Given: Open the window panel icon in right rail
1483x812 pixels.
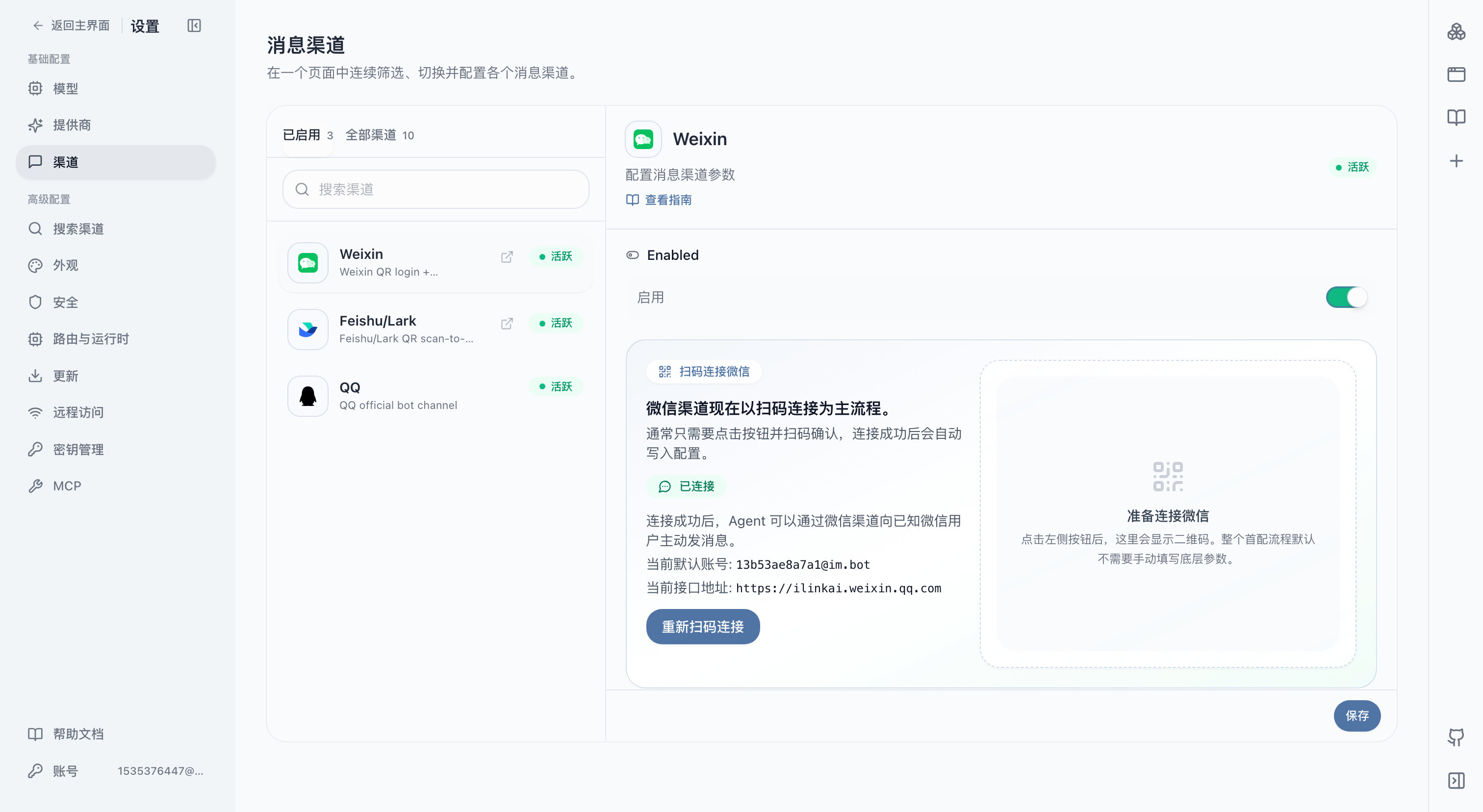Looking at the screenshot, I should click(x=1456, y=74).
